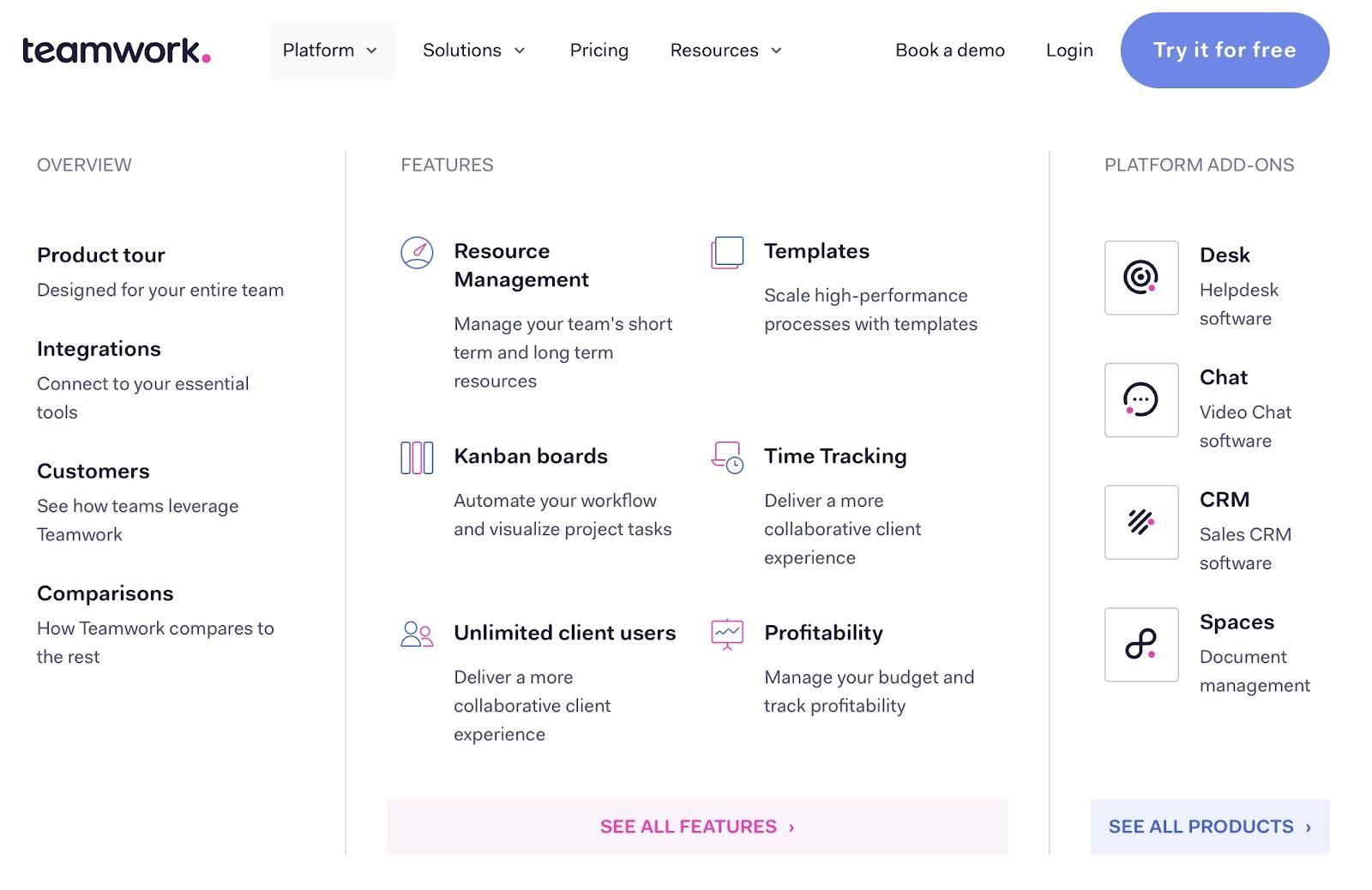
Task: Click 'Document management' description
Action: point(1255,671)
